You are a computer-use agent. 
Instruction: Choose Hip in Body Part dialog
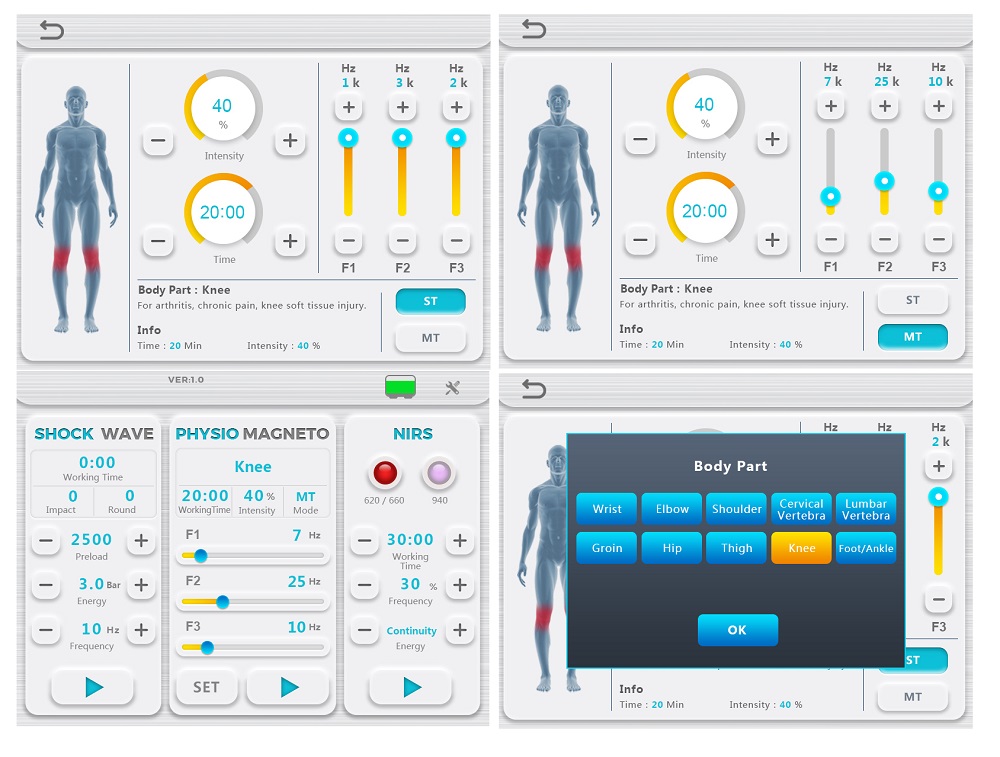pyautogui.click(x=672, y=548)
